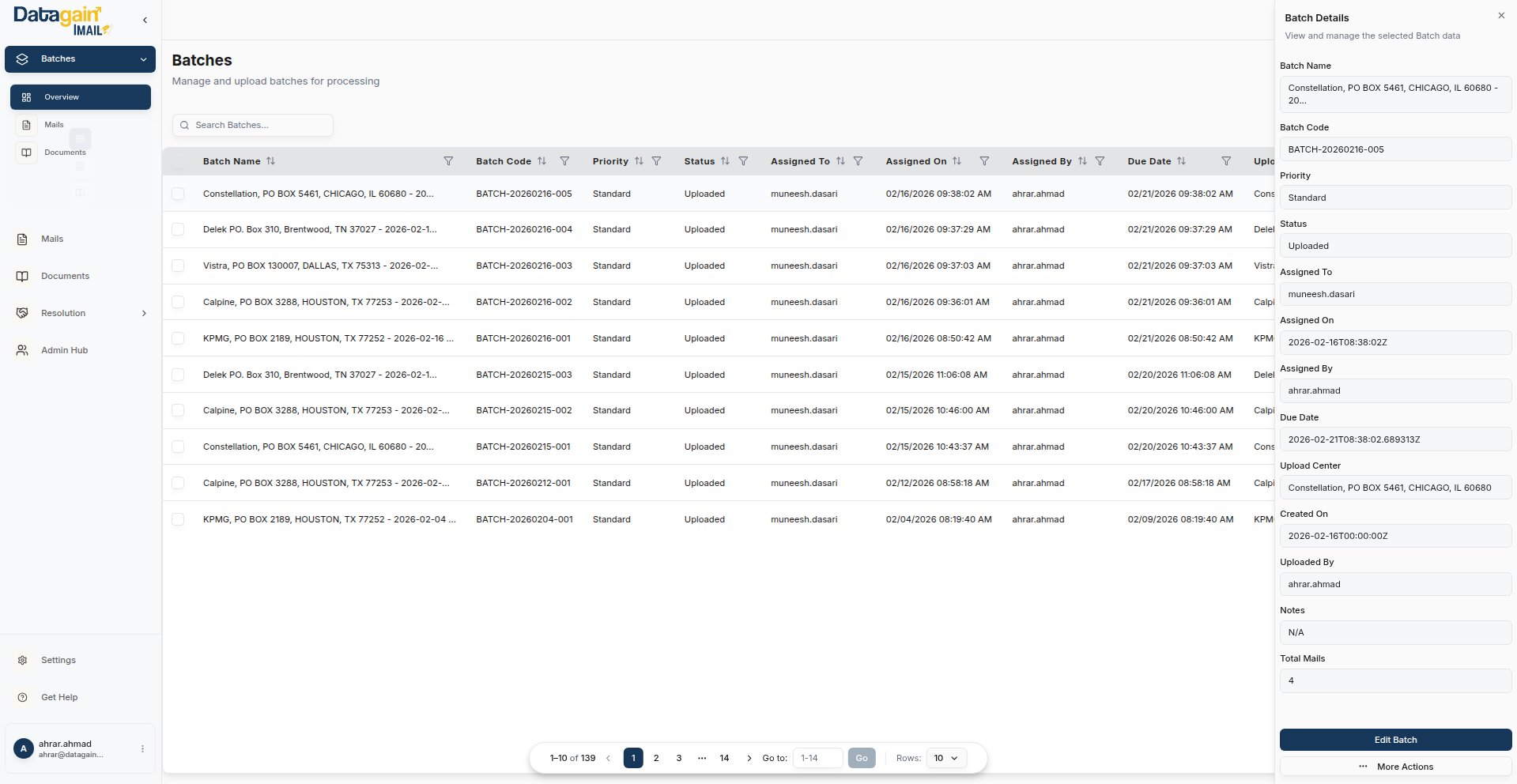Sort the Due Date column
This screenshot has width=1517, height=784.
[x=1181, y=161]
